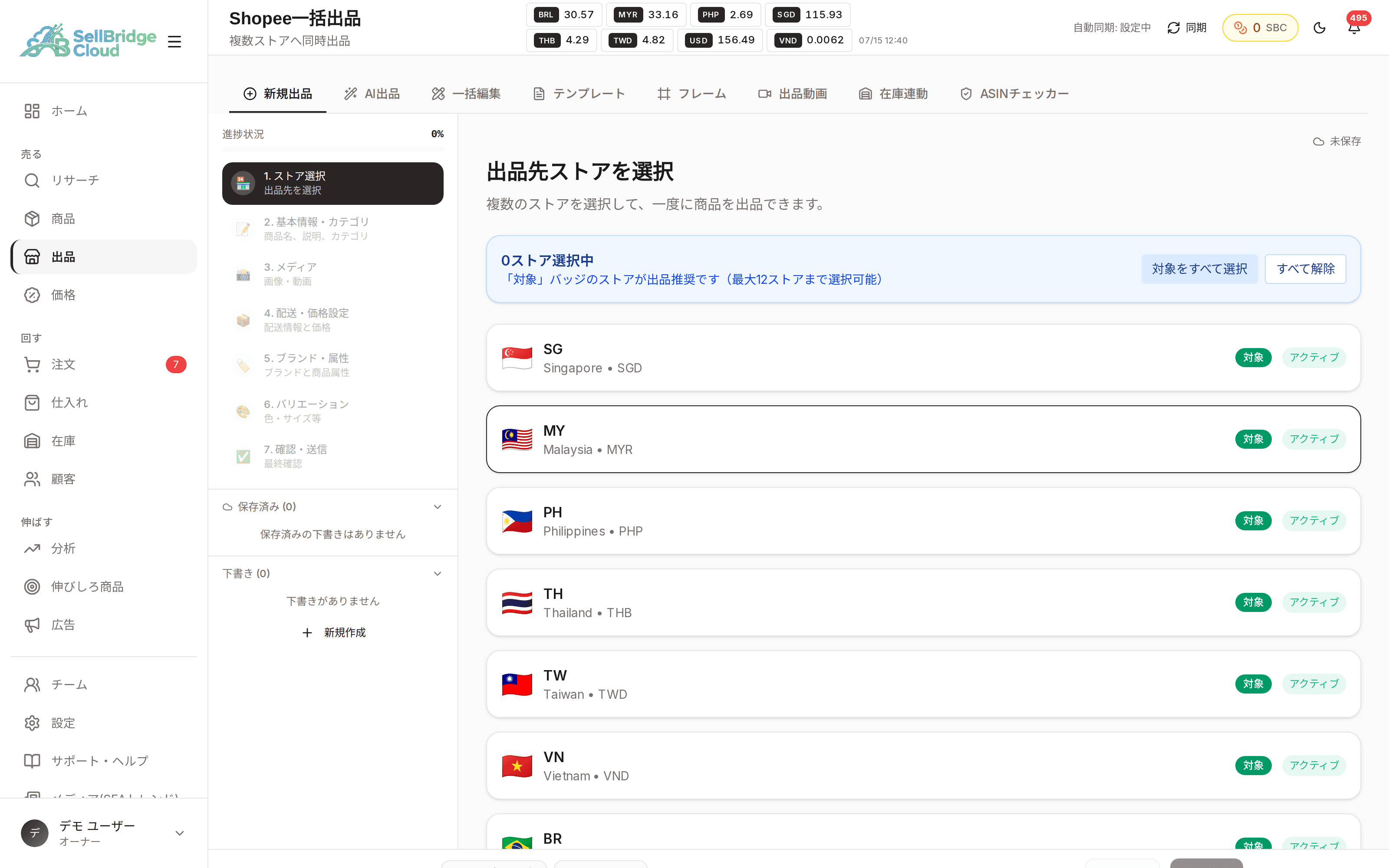Go to 商品 products page

[x=104, y=219]
